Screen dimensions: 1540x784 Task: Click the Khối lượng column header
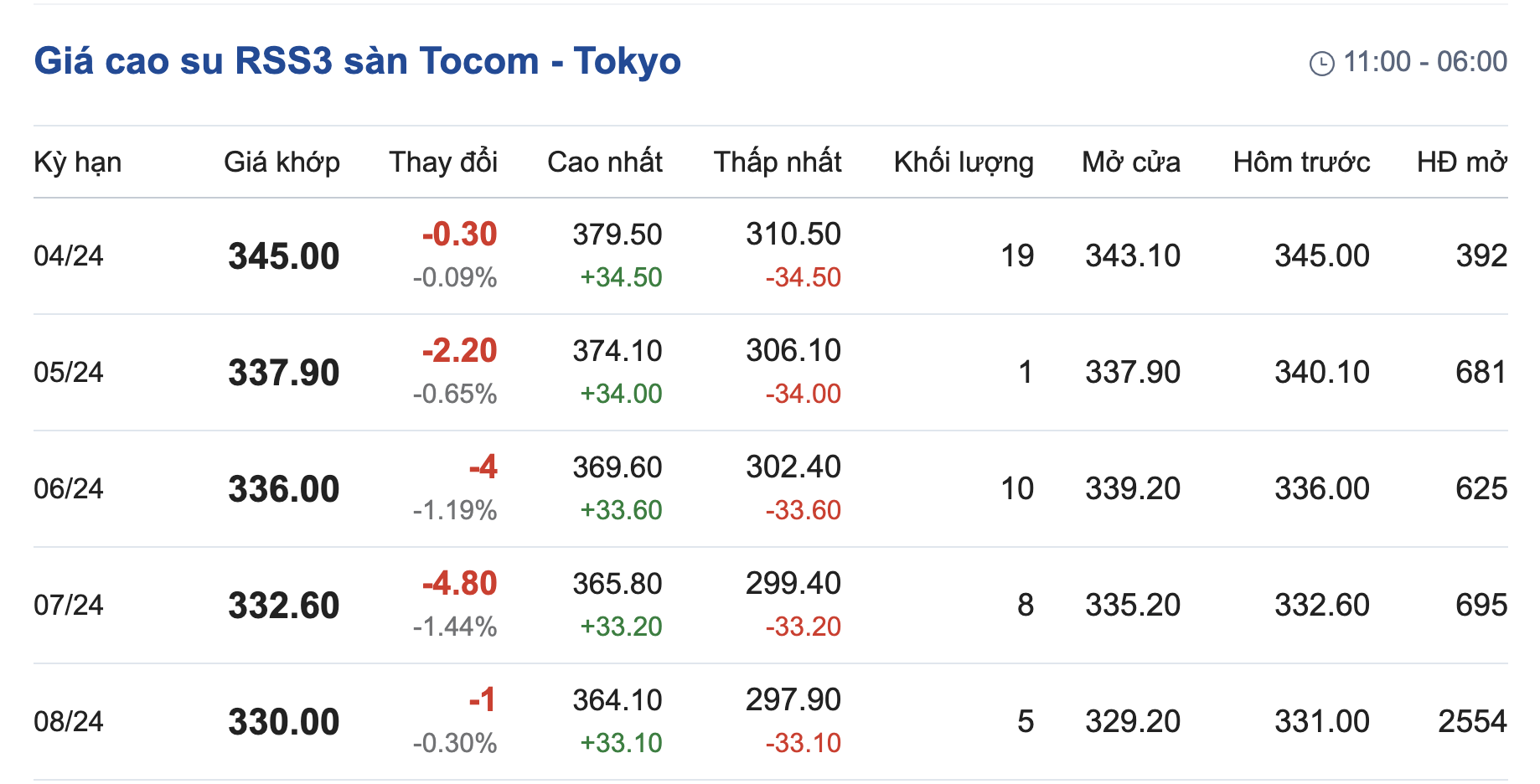[x=963, y=162]
